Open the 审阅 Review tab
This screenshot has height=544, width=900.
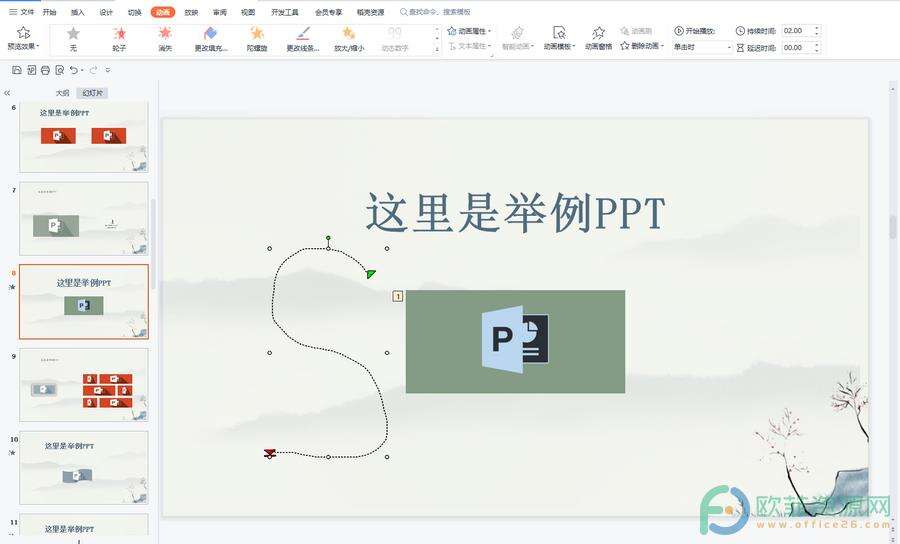pyautogui.click(x=220, y=12)
